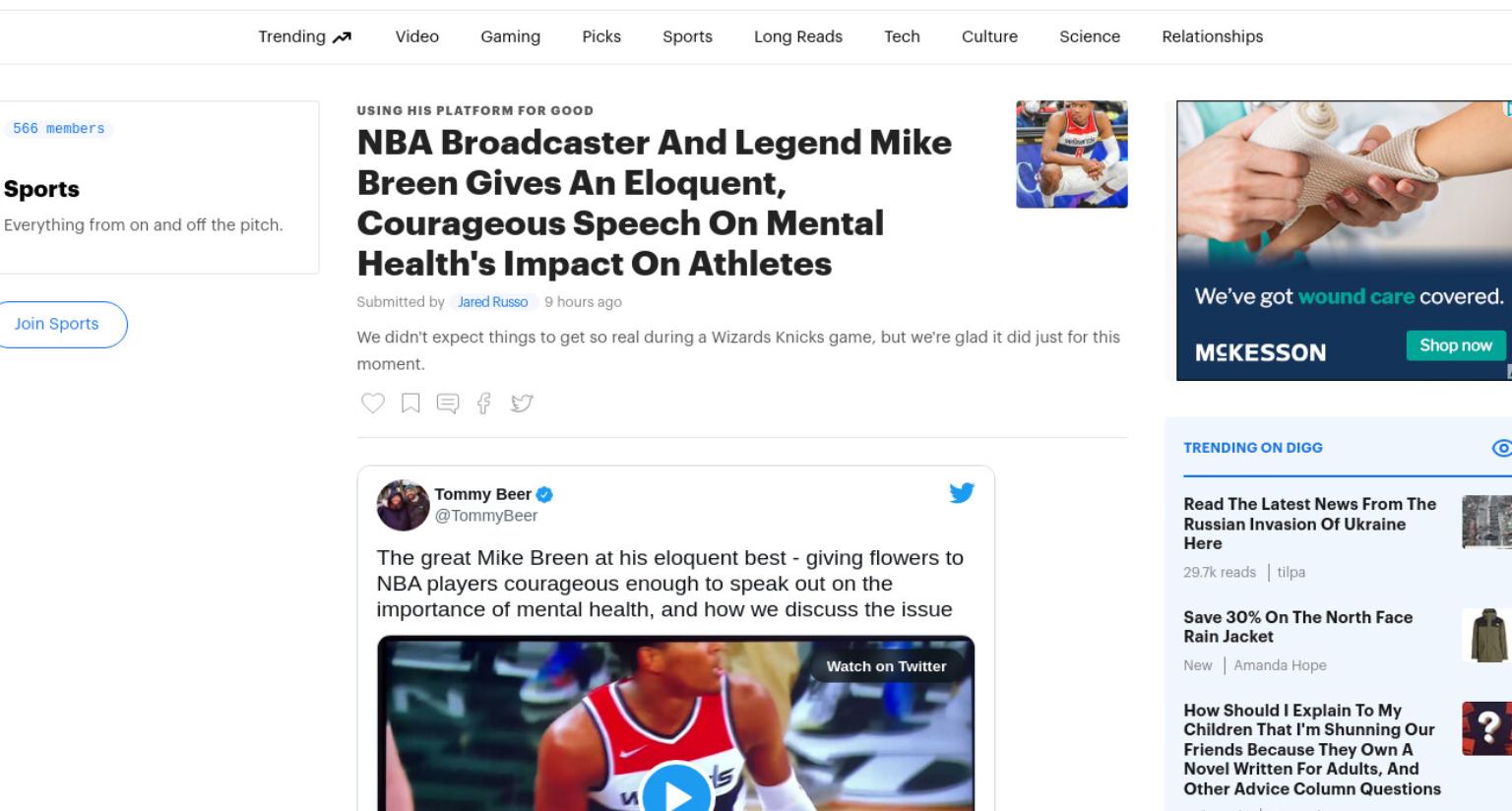Image resolution: width=1512 pixels, height=811 pixels.
Task: Click Watch on Twitter overlay button
Action: [x=886, y=666]
